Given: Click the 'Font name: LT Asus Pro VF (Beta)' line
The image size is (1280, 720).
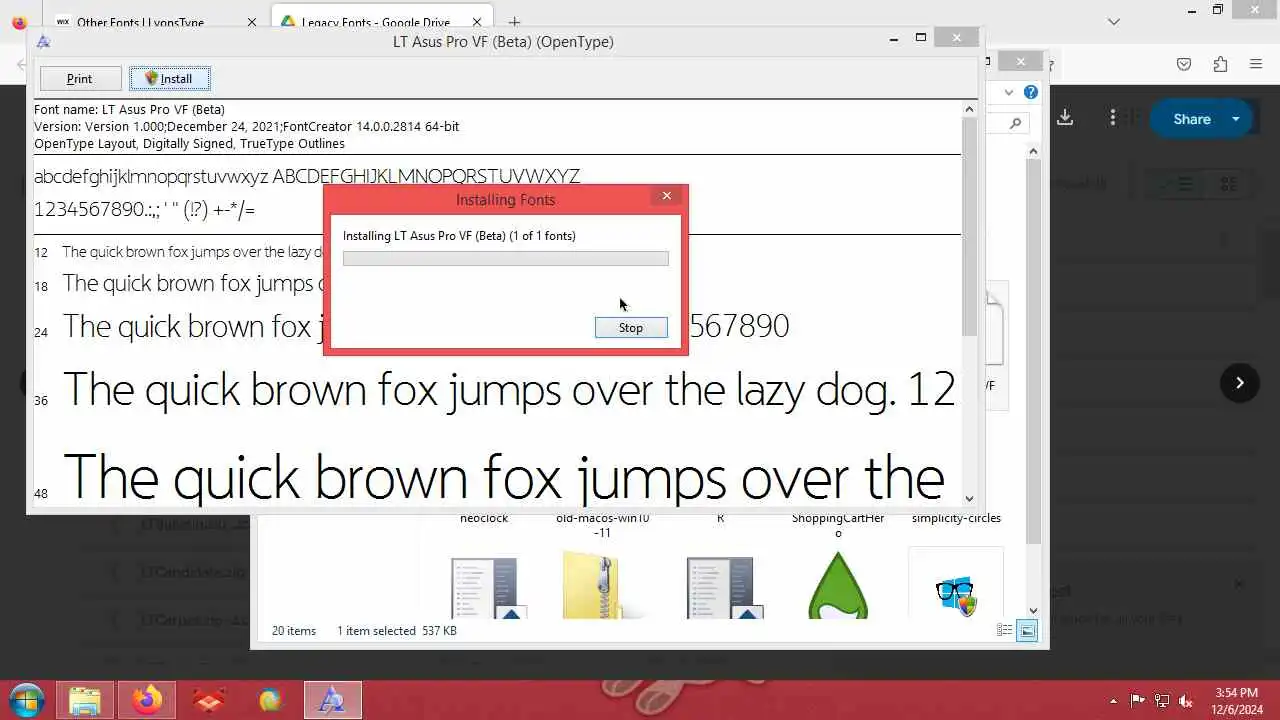Looking at the screenshot, I should coord(129,109).
